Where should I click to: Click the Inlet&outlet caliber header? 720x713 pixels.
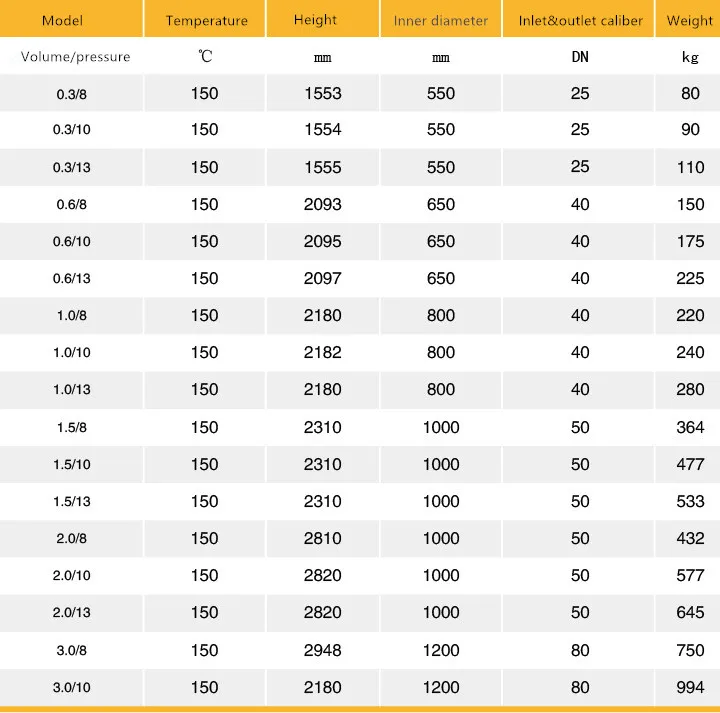coord(580,21)
